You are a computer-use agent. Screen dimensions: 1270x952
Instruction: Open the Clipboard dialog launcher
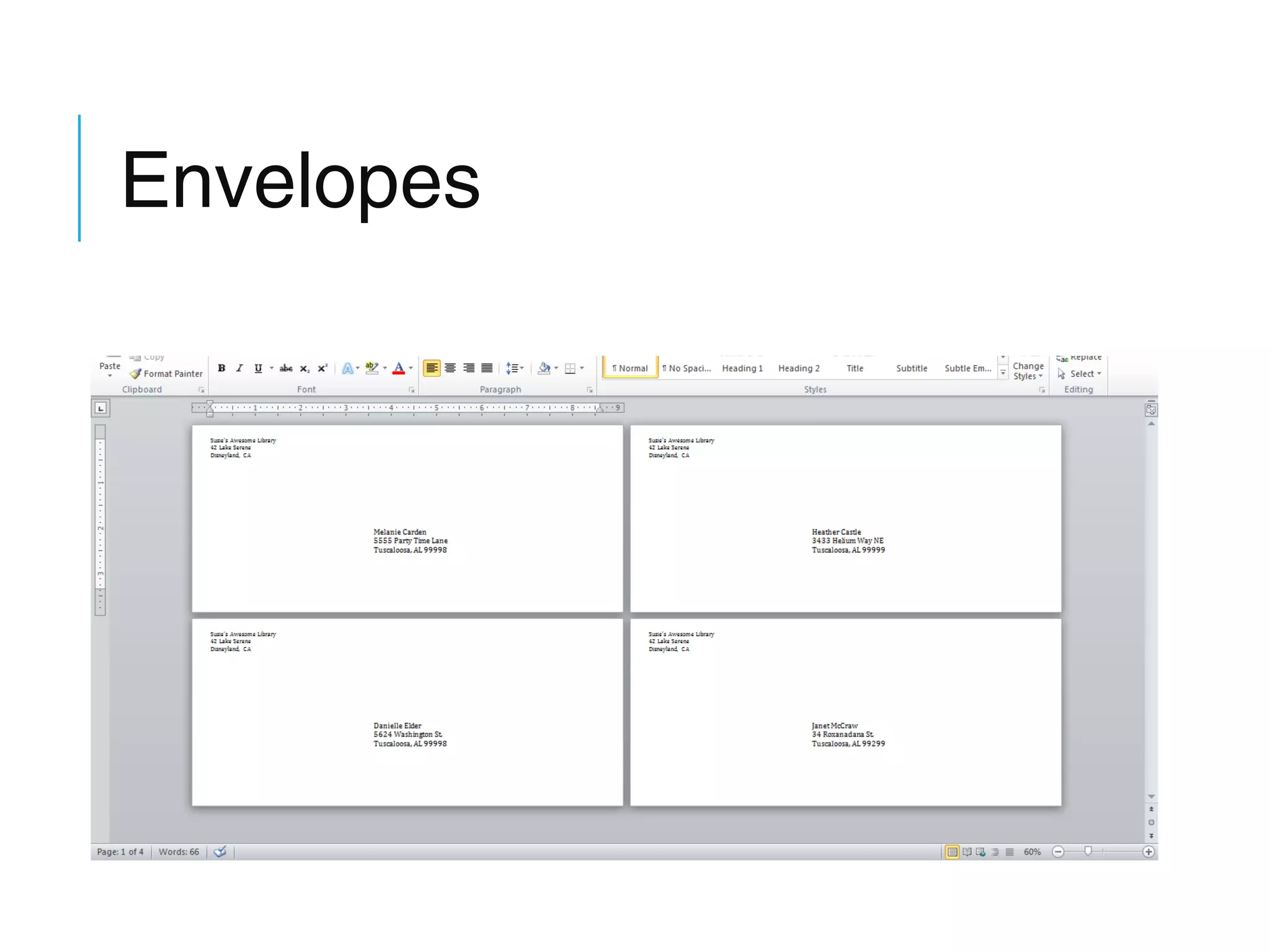click(x=201, y=390)
